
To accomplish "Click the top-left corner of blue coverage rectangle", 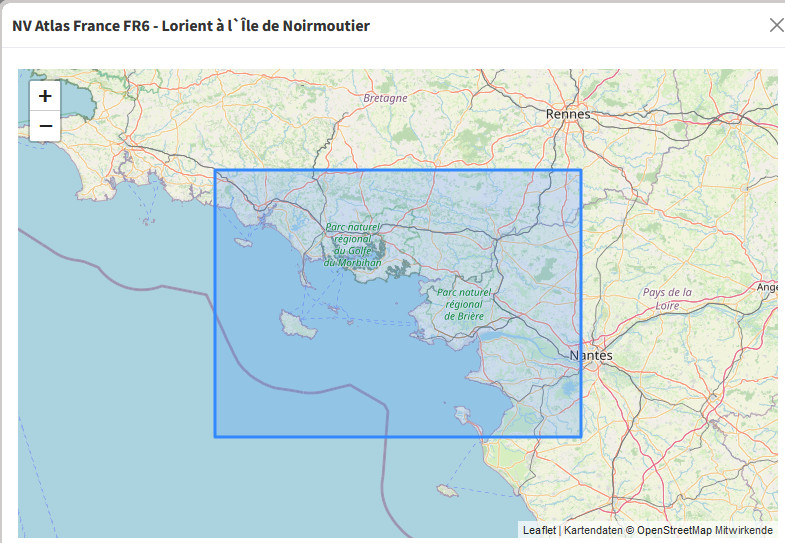I will pyautogui.click(x=216, y=171).
